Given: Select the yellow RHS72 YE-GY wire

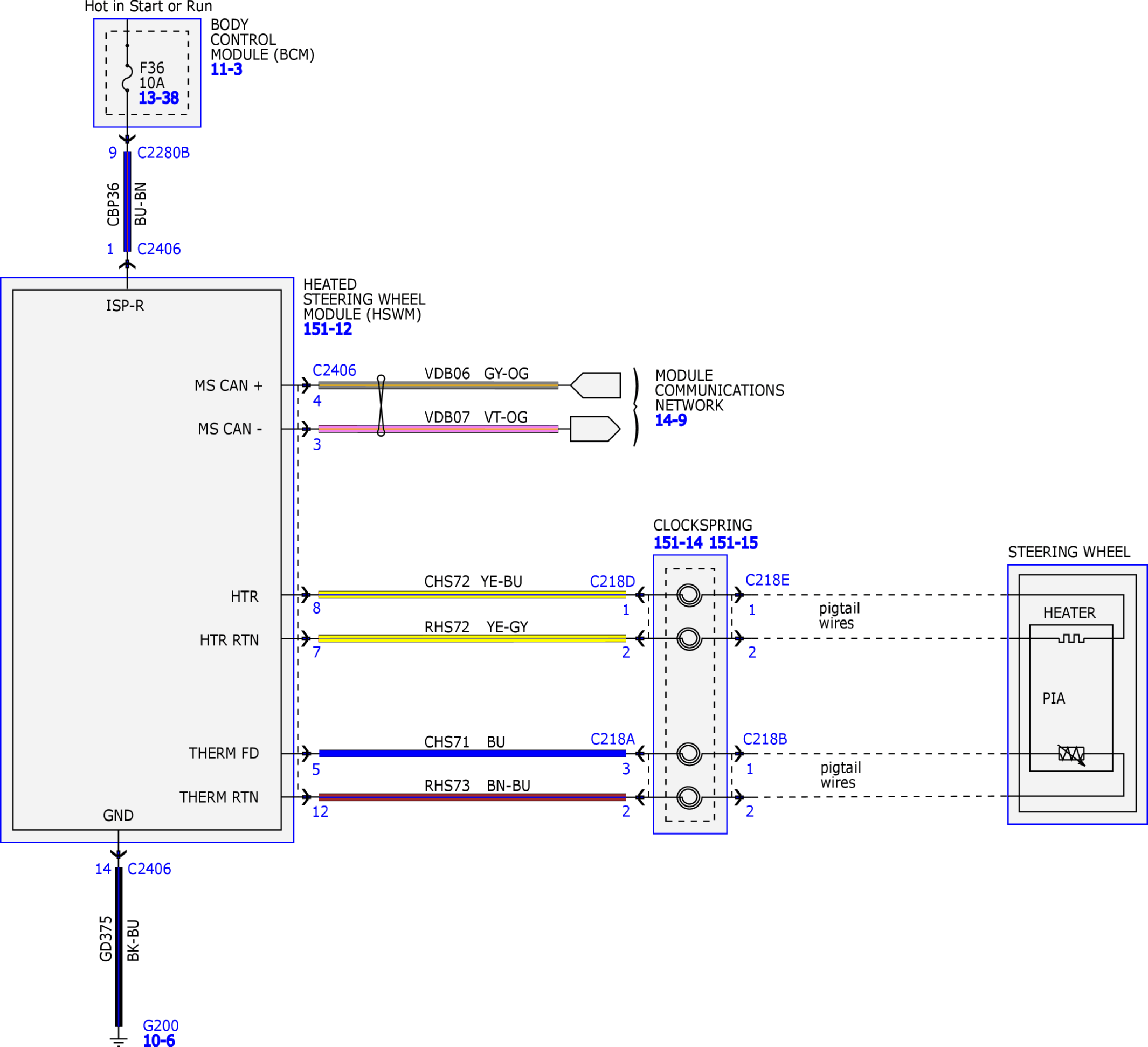Looking at the screenshot, I should (x=472, y=638).
